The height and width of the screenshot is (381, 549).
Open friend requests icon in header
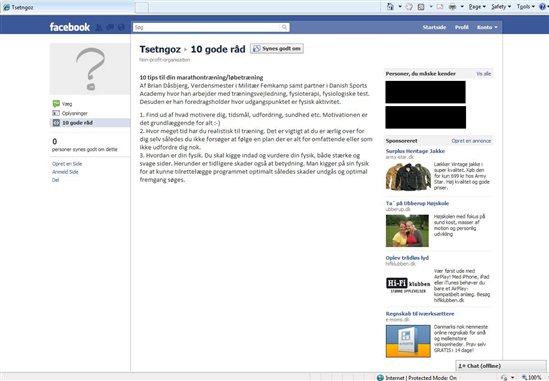point(99,27)
